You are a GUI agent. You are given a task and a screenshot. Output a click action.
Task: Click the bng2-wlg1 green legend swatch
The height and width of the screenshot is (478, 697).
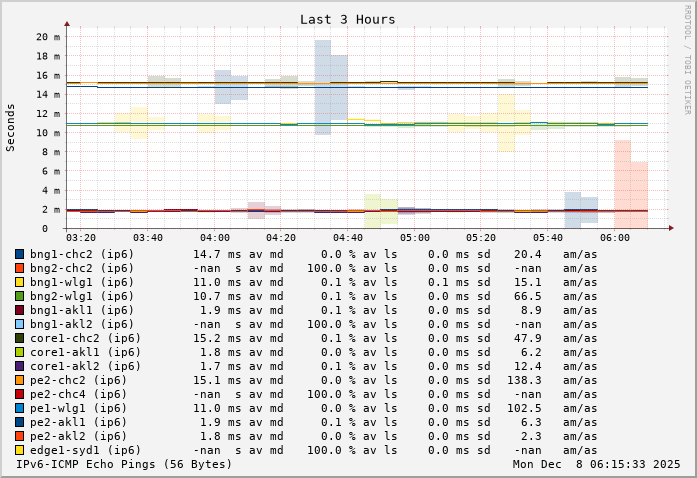tap(19, 296)
